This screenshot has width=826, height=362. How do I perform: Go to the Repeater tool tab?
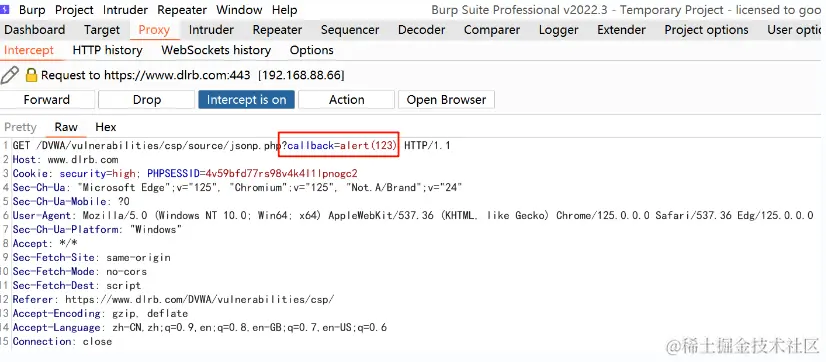pyautogui.click(x=278, y=30)
